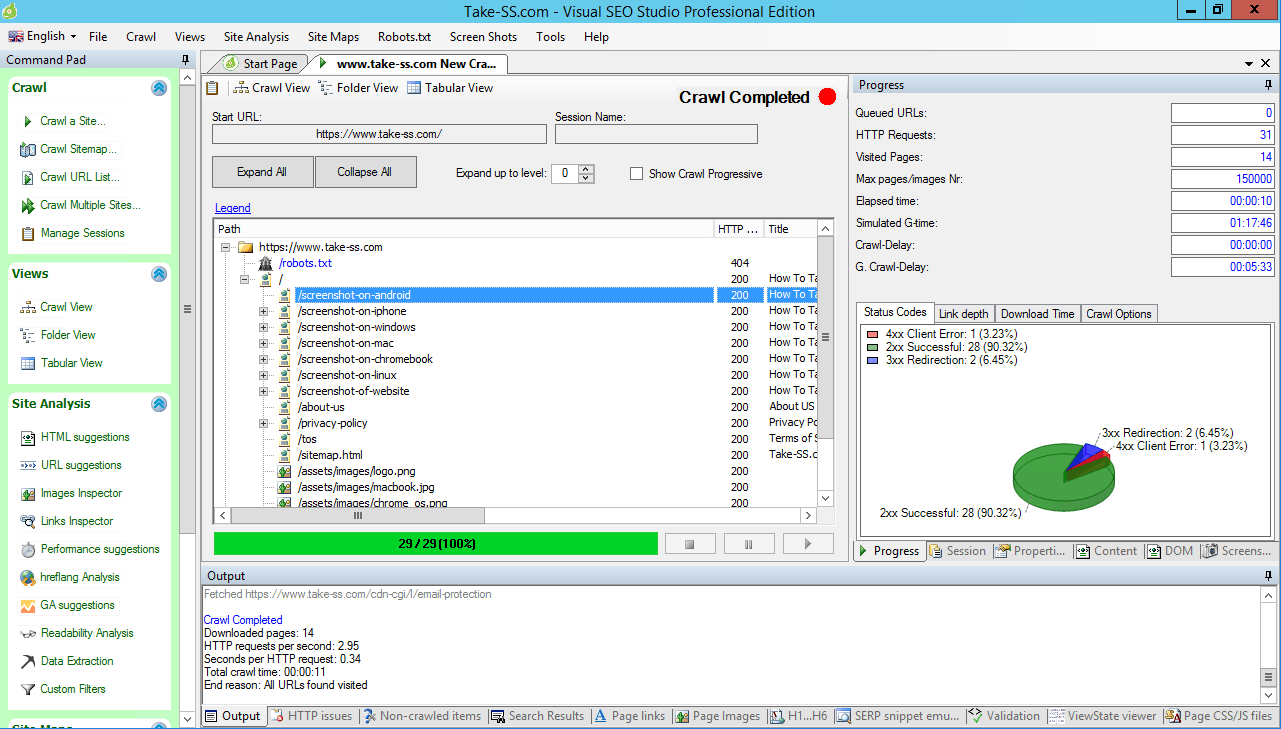Open the HTTP issues tab
This screenshot has width=1281, height=729.
pyautogui.click(x=311, y=716)
